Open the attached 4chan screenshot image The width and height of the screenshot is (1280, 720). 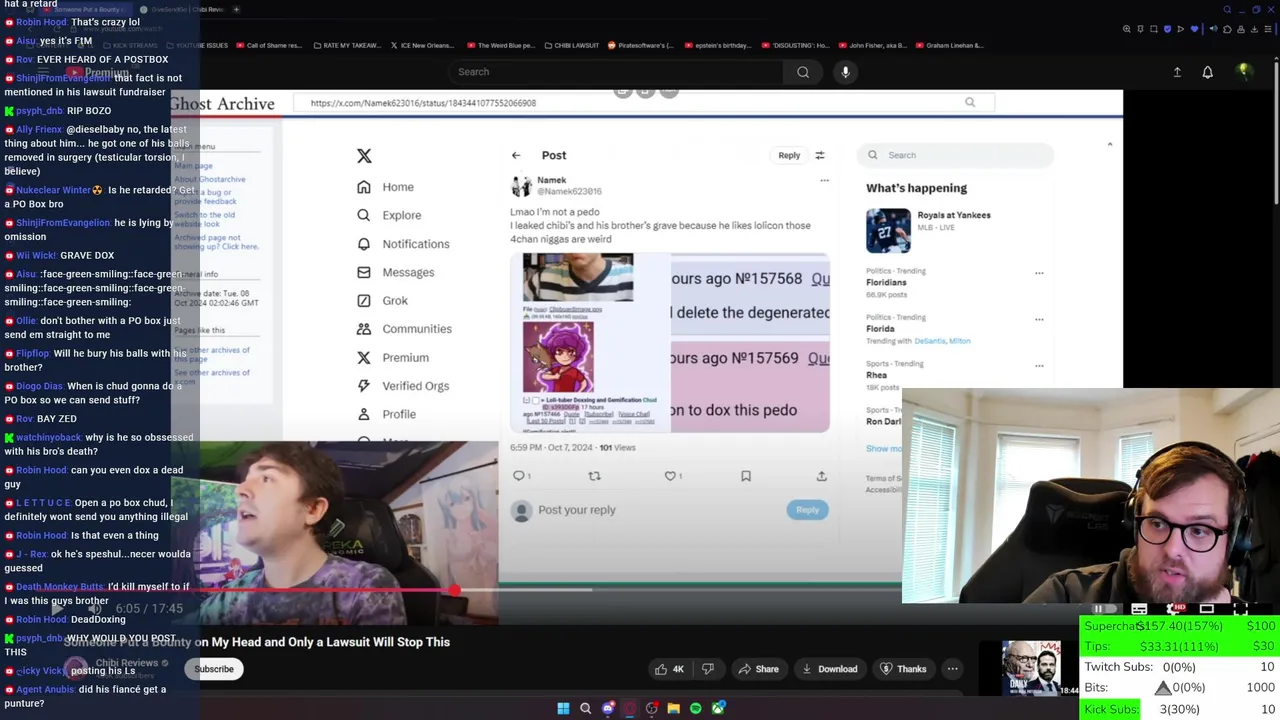[669, 342]
